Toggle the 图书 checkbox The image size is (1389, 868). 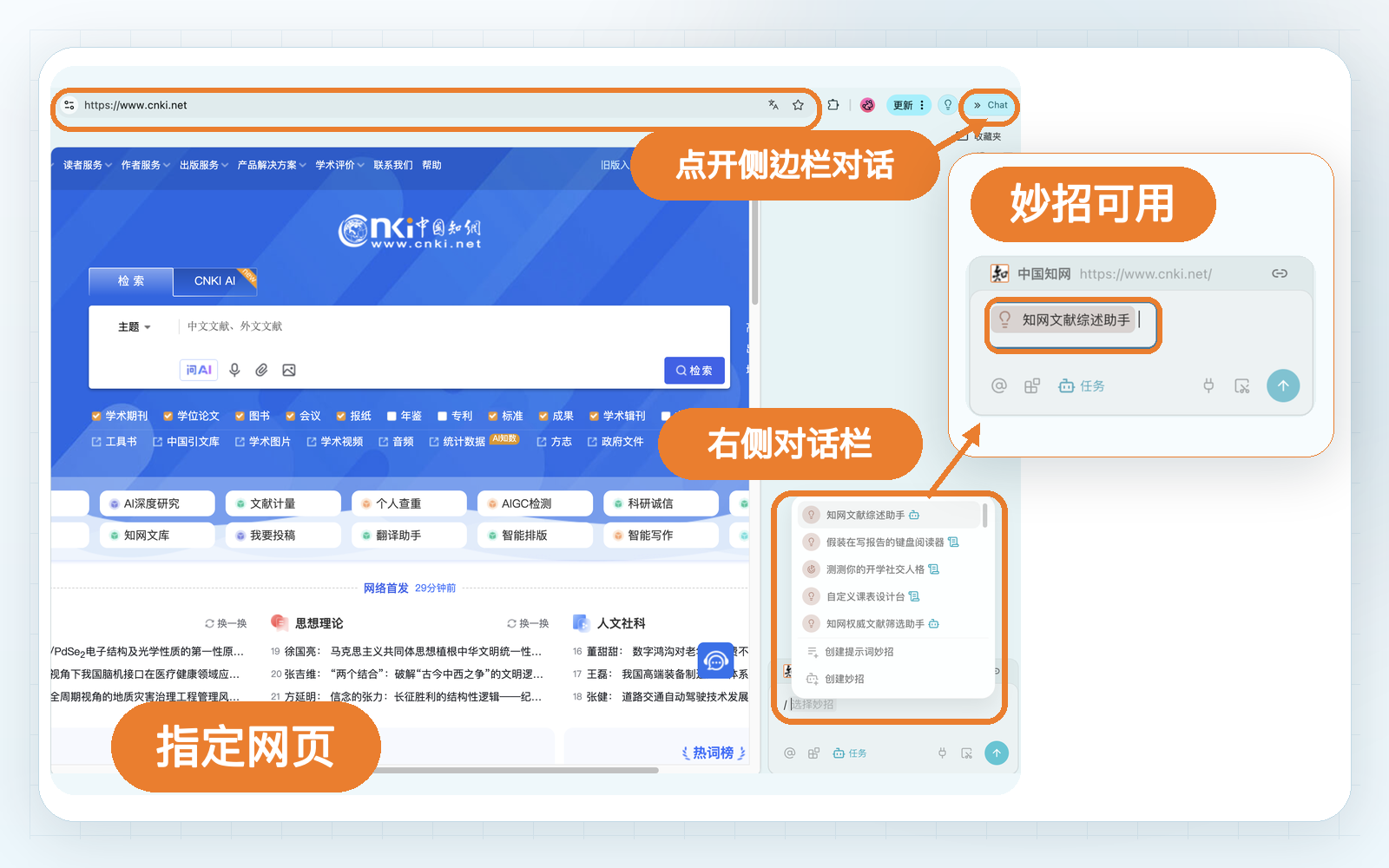pos(240,416)
